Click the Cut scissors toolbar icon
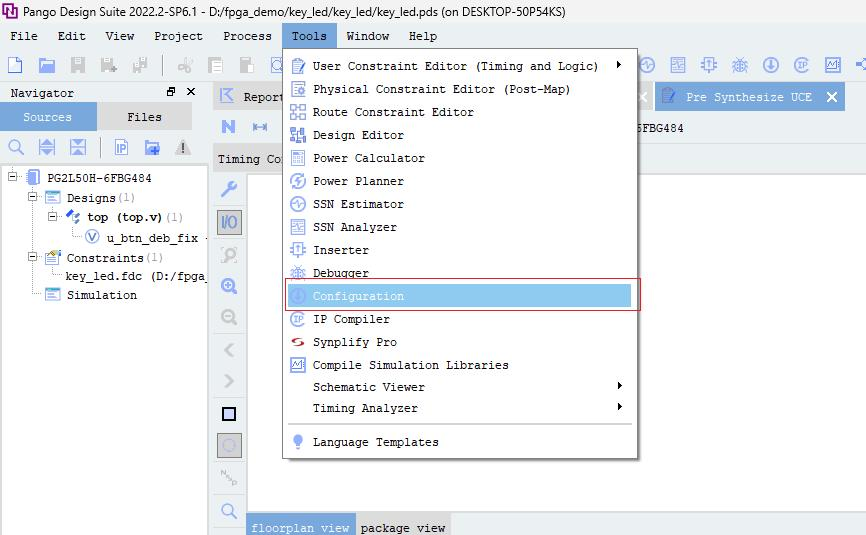This screenshot has height=535, width=866. point(184,65)
